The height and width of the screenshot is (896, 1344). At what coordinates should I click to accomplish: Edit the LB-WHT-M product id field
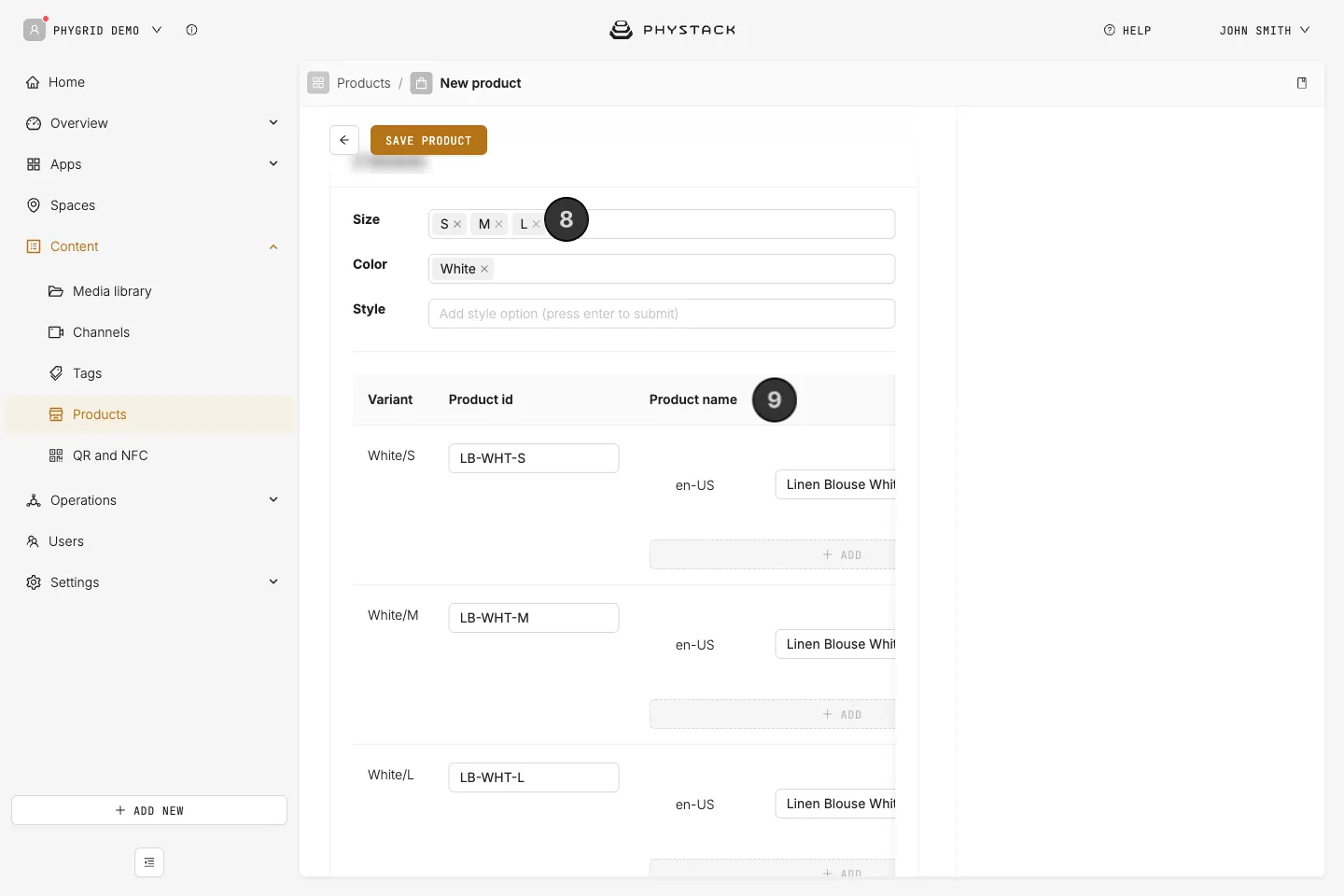(534, 618)
